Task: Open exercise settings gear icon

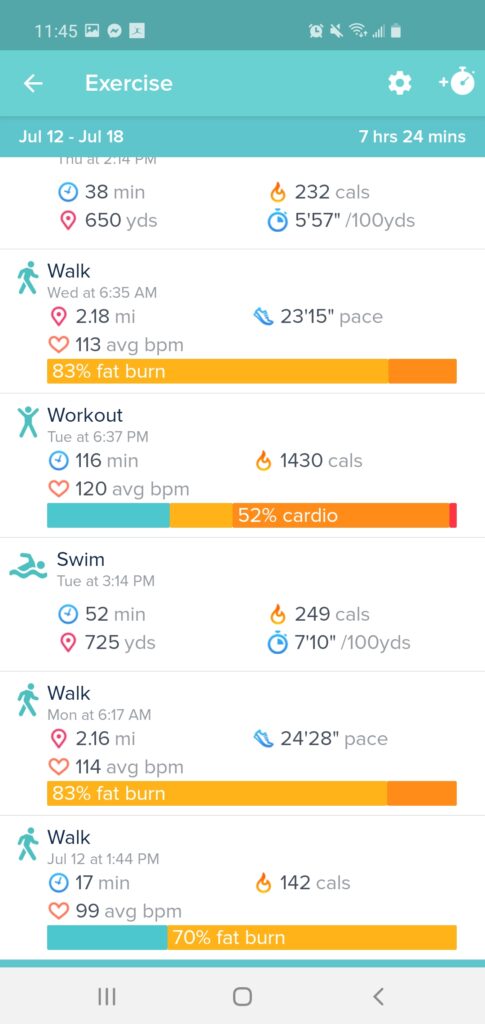Action: [399, 83]
